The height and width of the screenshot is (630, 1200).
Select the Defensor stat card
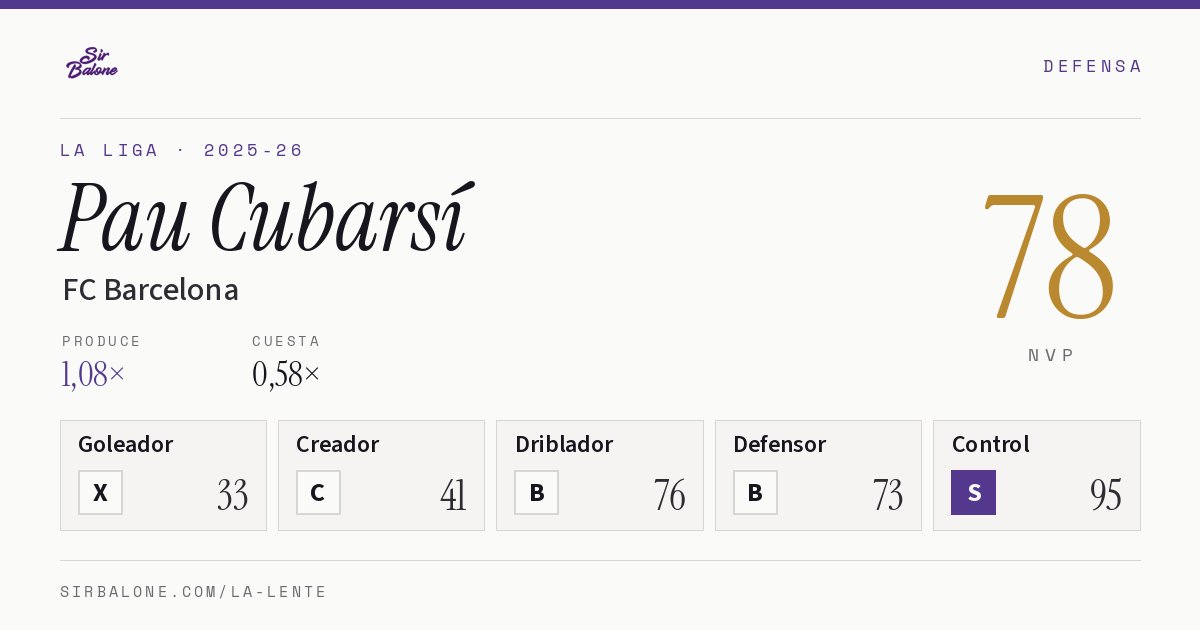click(818, 475)
